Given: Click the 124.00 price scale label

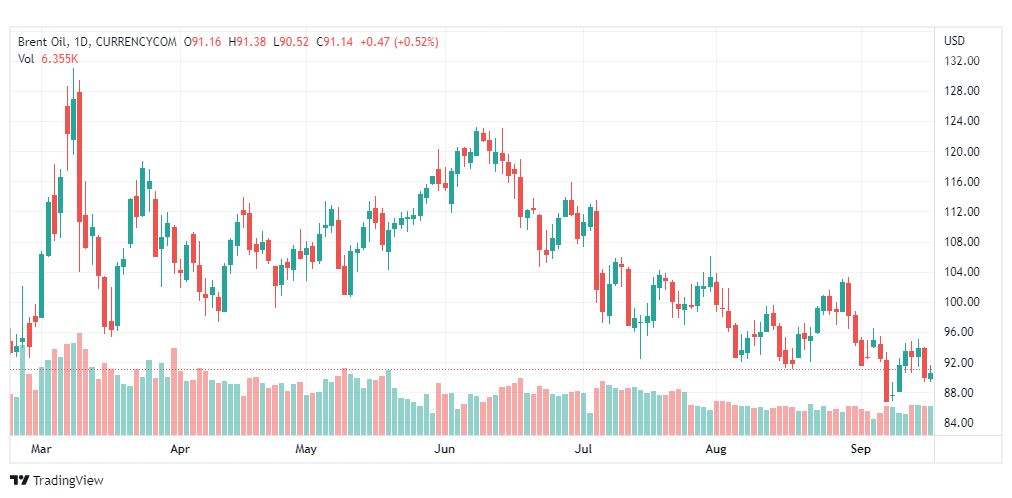Looking at the screenshot, I should point(961,122).
